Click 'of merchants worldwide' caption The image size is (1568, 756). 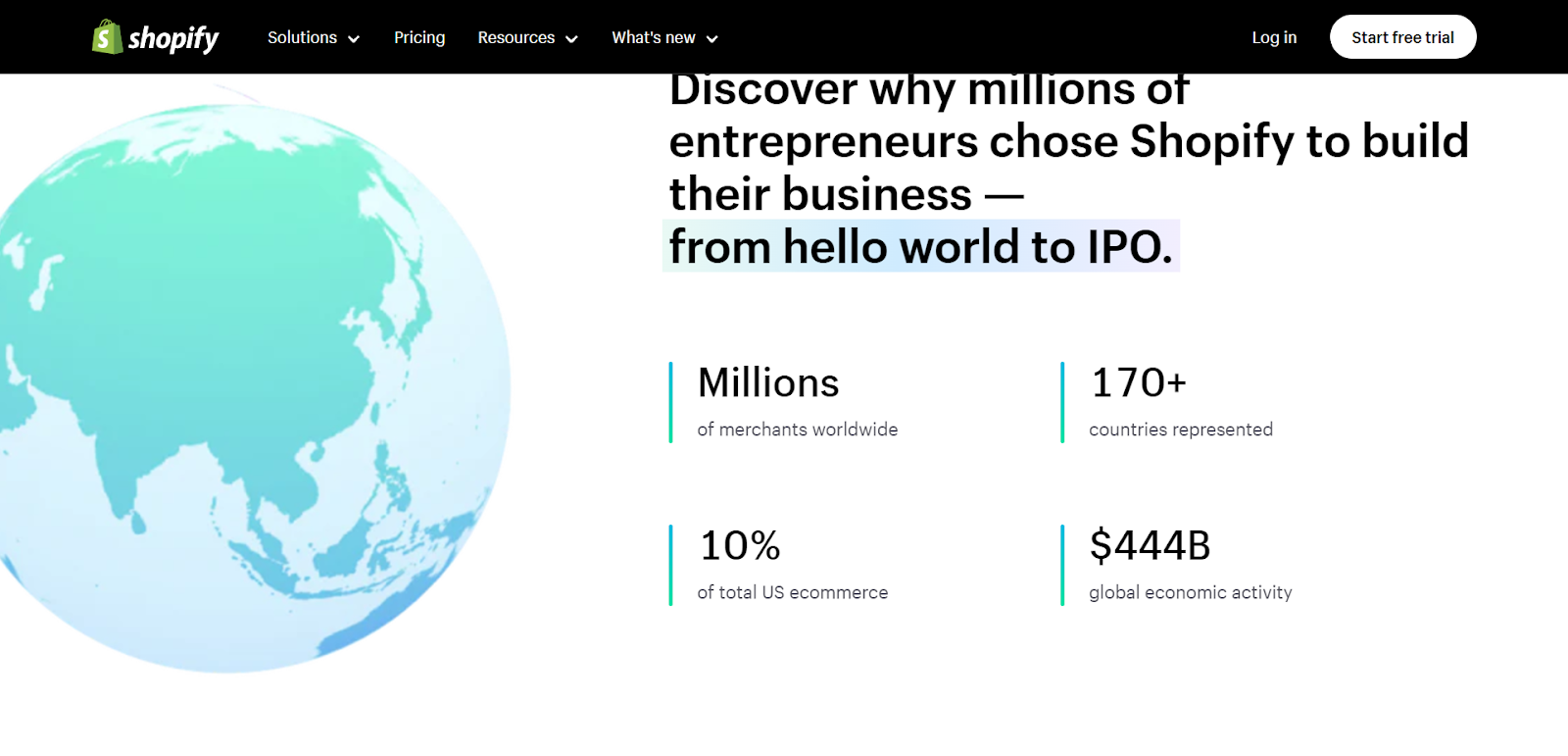(x=797, y=429)
